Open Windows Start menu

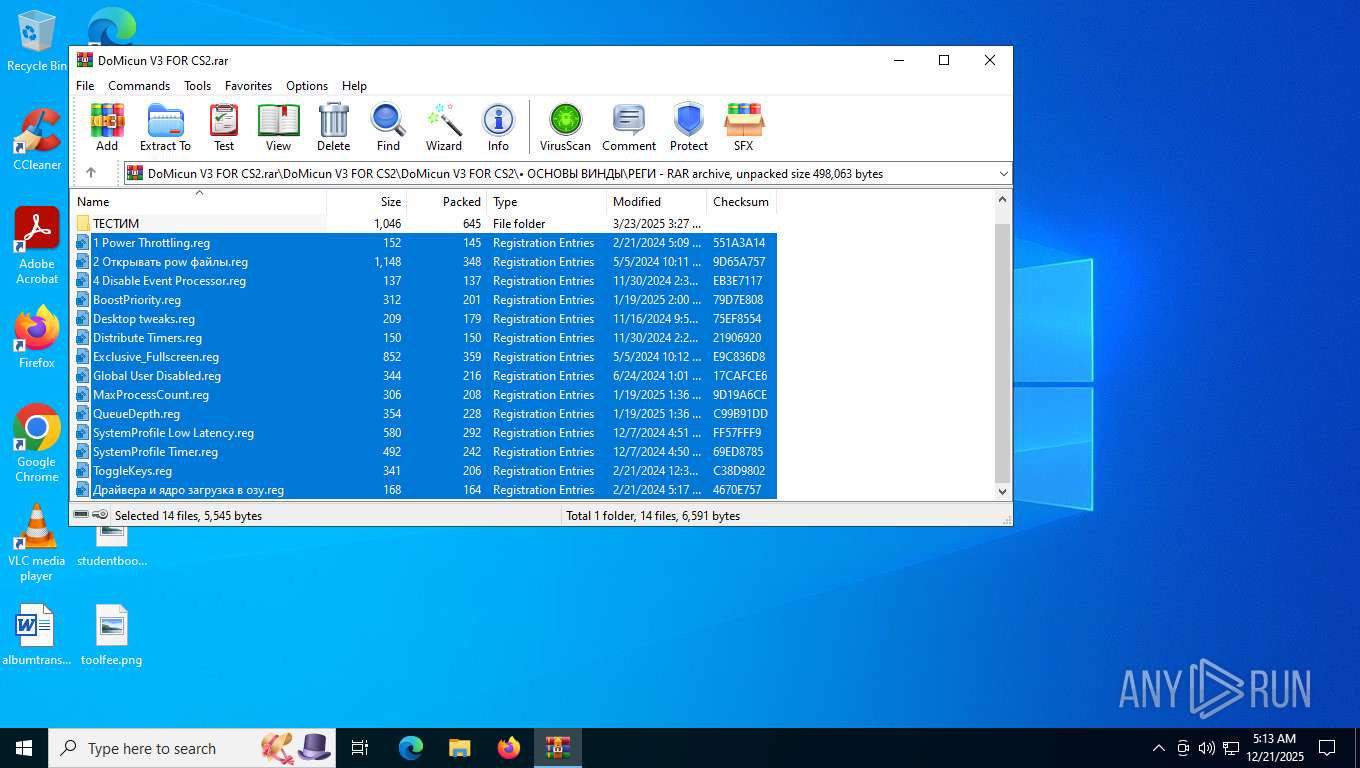[24, 748]
